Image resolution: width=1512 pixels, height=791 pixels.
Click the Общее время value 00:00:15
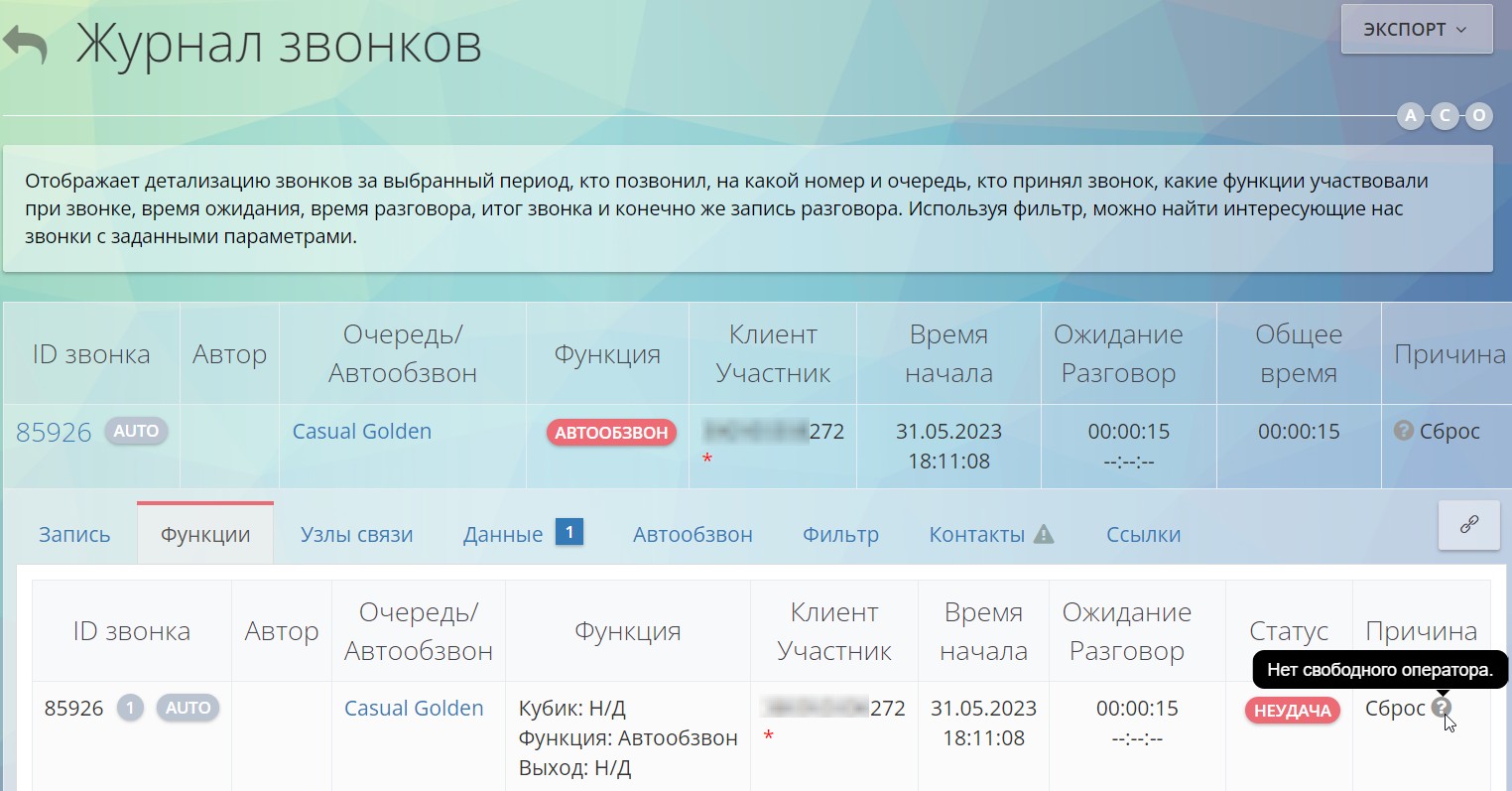tap(1299, 432)
